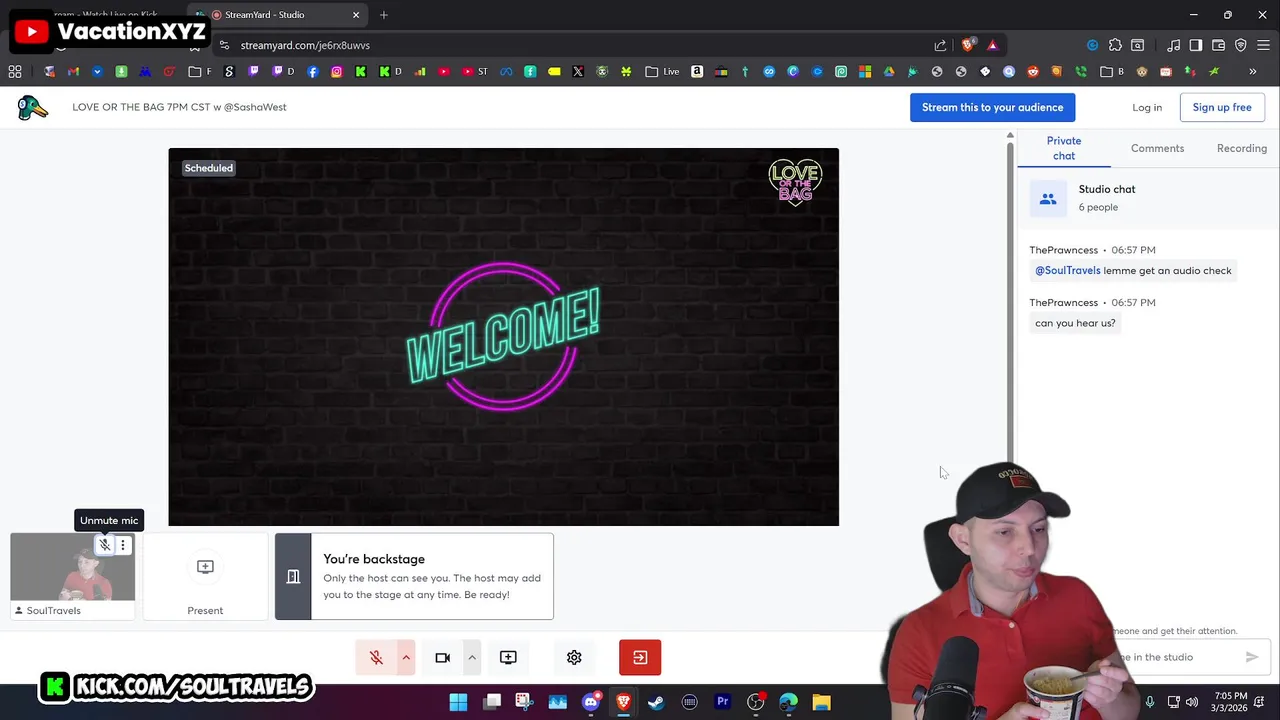Image resolution: width=1280 pixels, height=720 pixels.
Task: Open the Instagram bookmark
Action: coord(337,72)
